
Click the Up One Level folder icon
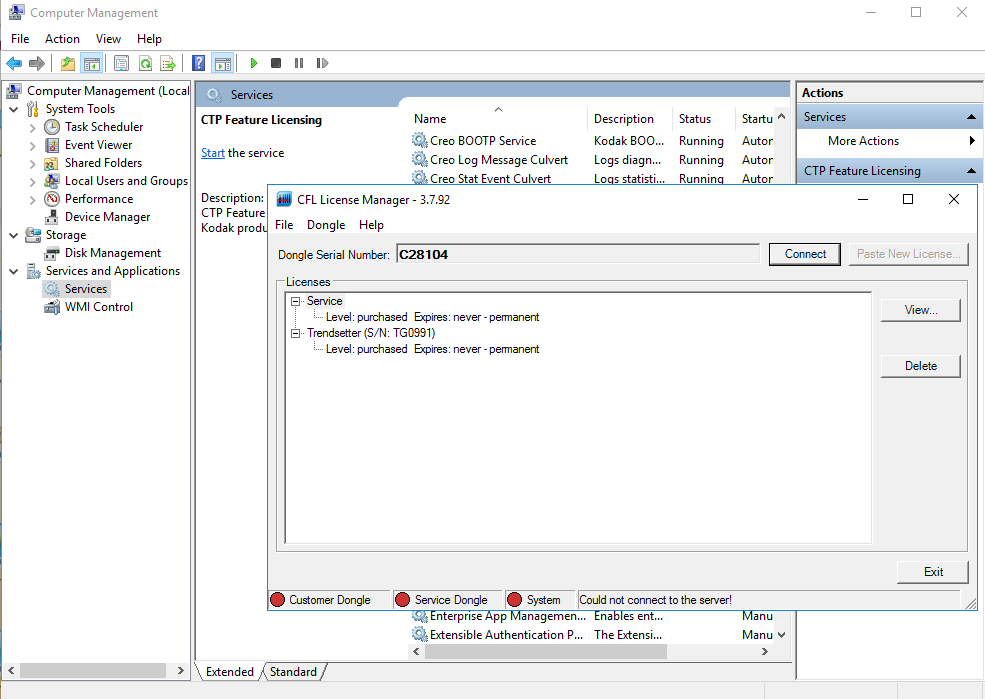pyautogui.click(x=67, y=63)
